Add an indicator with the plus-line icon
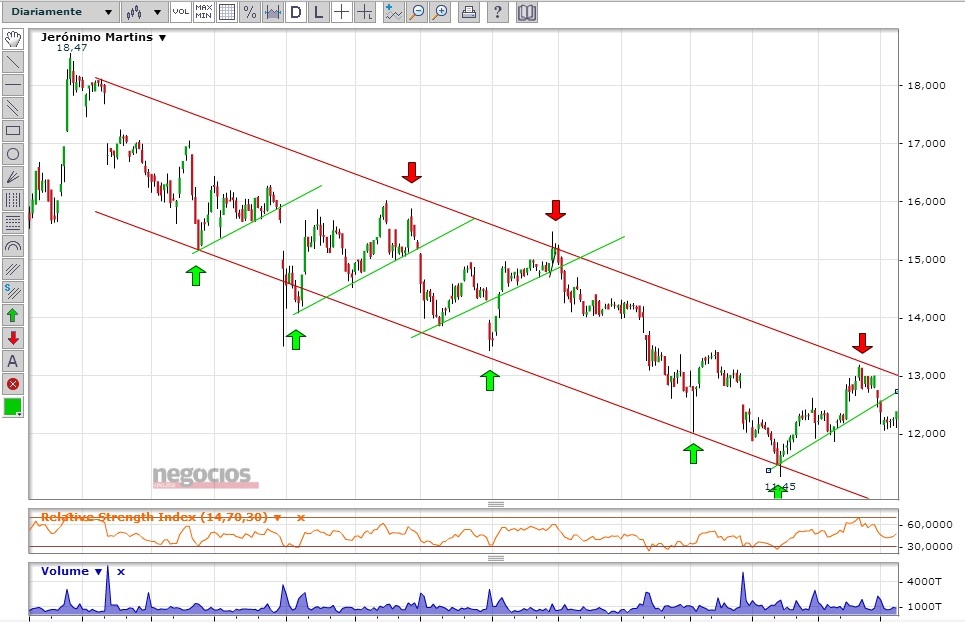This screenshot has height=622, width=965. [x=393, y=12]
